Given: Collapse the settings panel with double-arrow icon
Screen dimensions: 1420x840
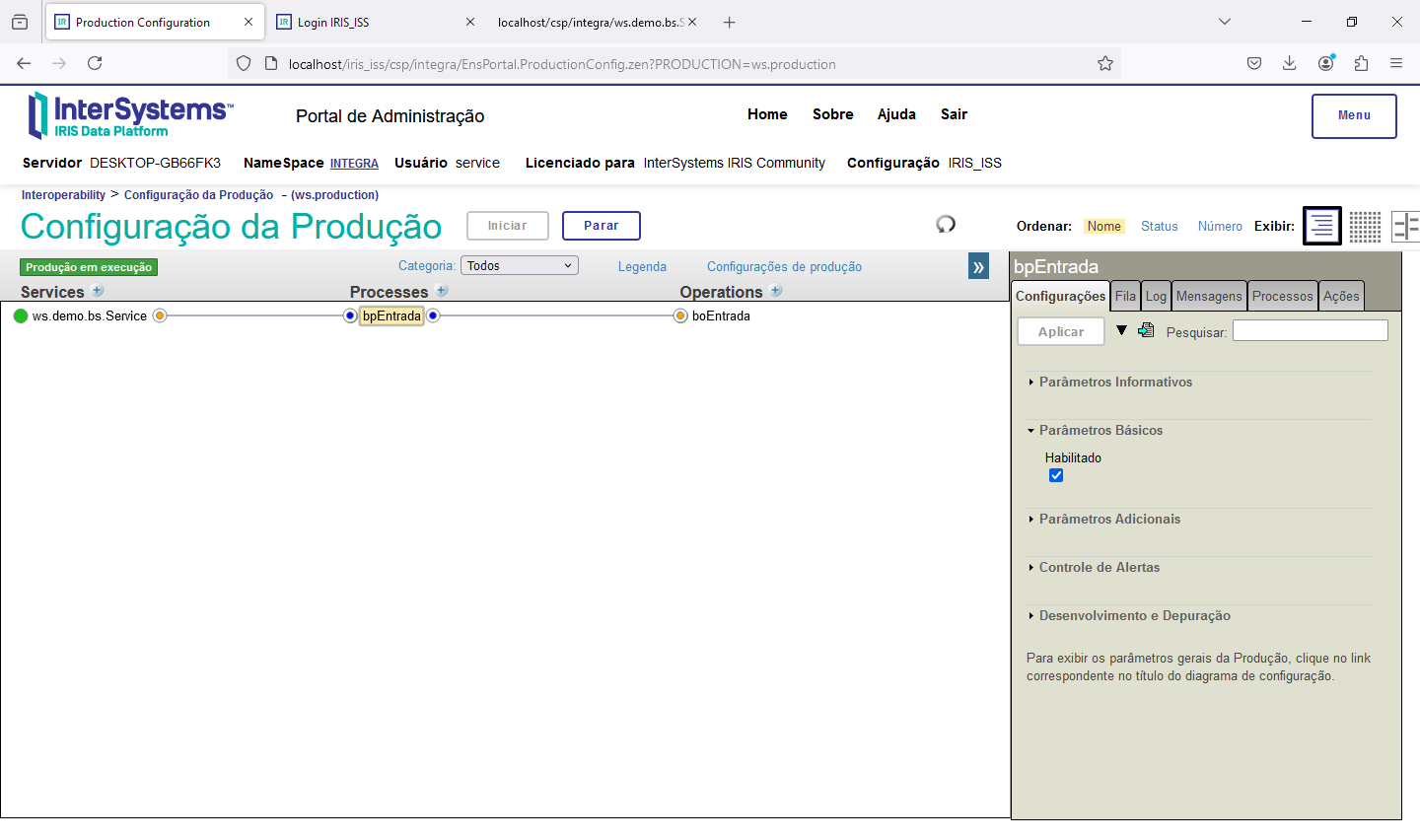Looking at the screenshot, I should click(x=978, y=266).
